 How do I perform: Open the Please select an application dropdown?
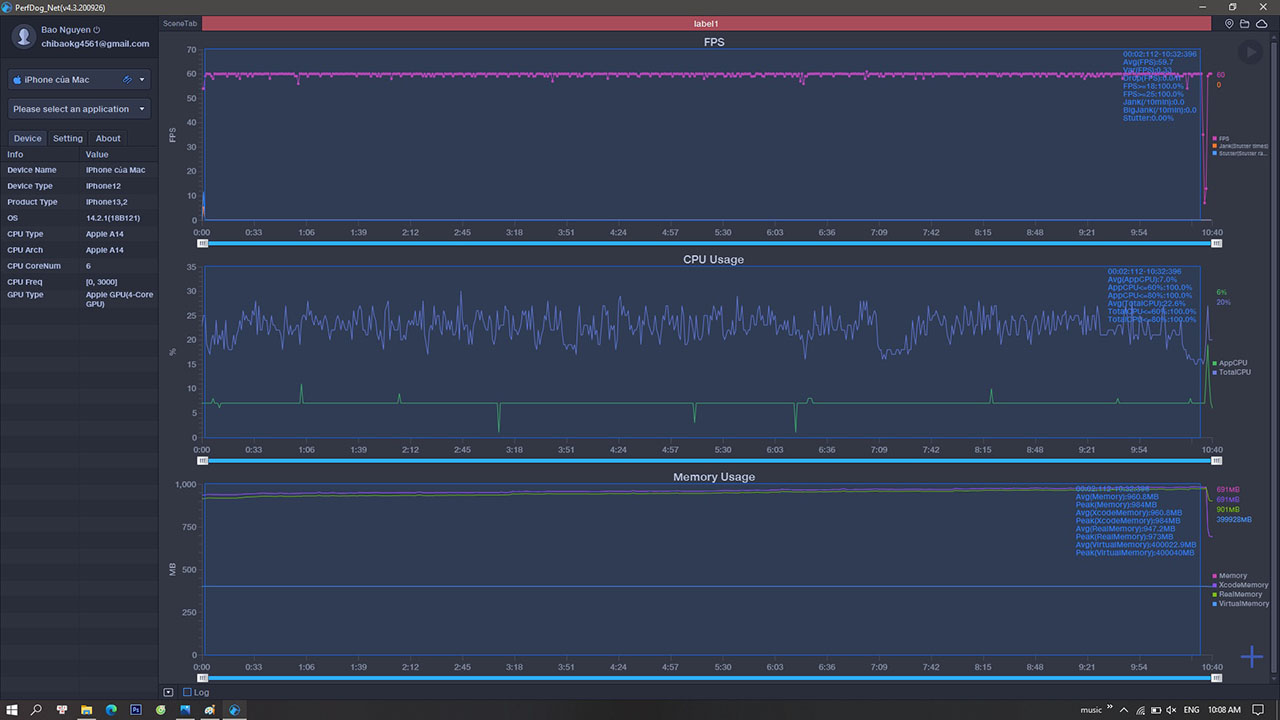pos(79,109)
